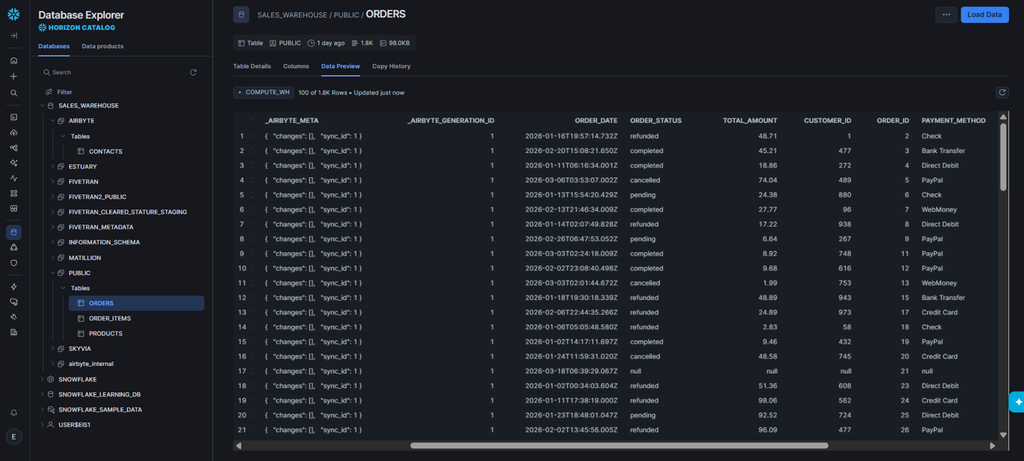Select the Data Preview tab
The width and height of the screenshot is (1024, 461).
click(x=340, y=67)
